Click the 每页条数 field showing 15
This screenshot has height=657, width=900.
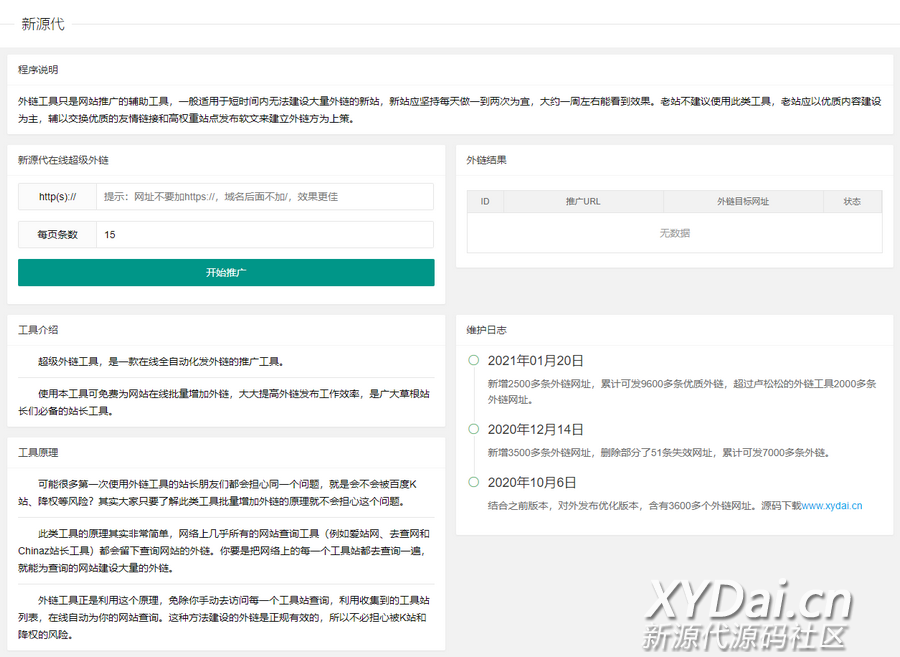(265, 235)
